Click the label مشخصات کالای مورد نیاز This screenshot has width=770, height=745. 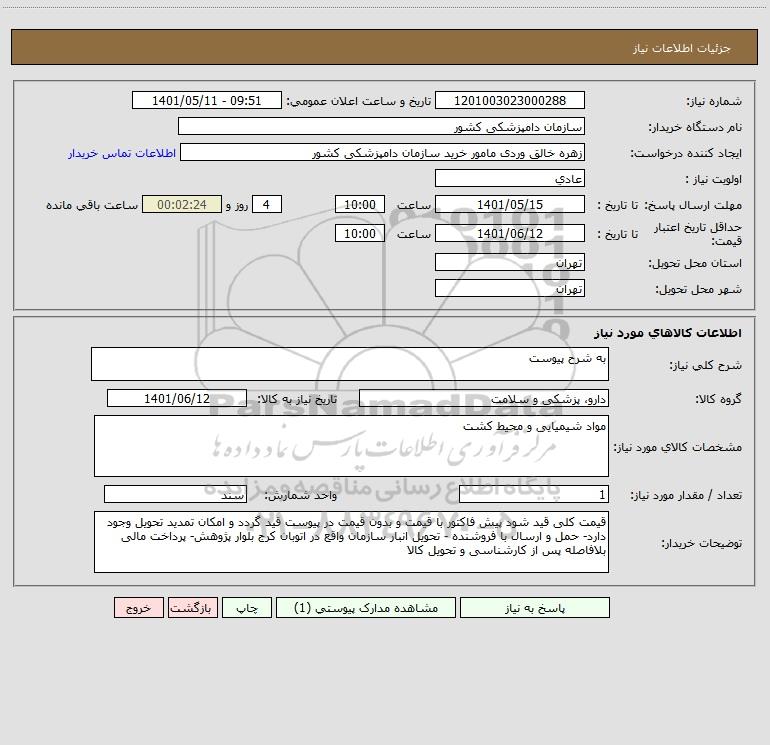tap(678, 447)
